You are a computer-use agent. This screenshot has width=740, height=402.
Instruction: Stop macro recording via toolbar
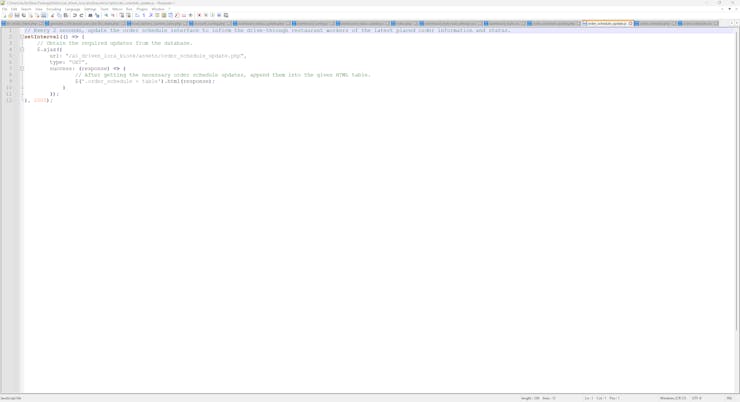(x=206, y=15)
